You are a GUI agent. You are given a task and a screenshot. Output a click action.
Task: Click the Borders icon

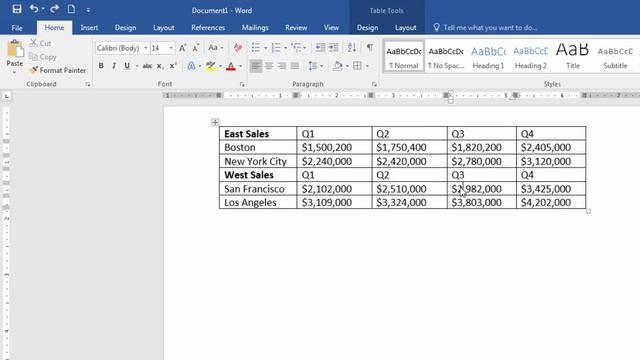coord(357,66)
